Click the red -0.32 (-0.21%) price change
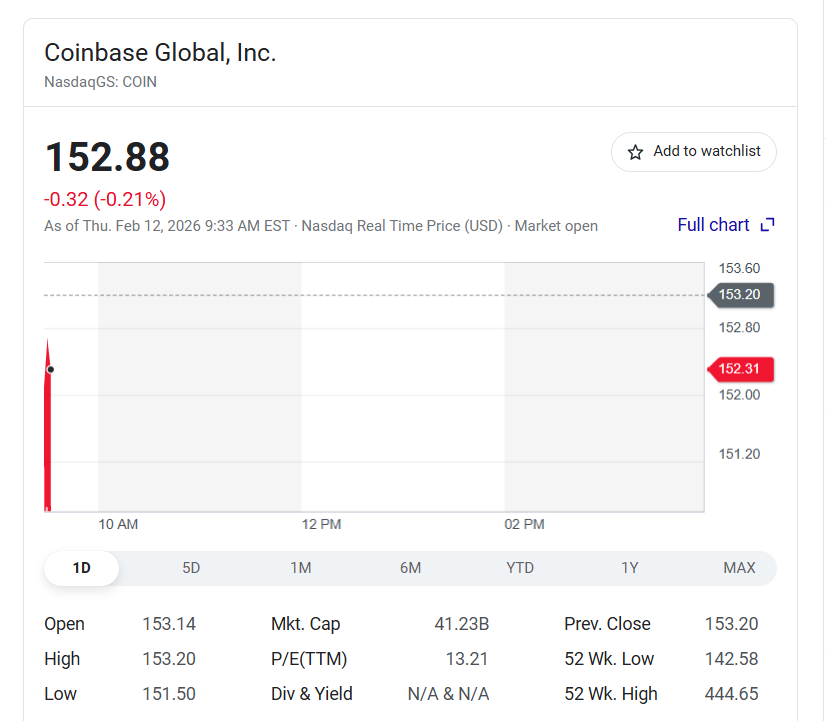 [105, 199]
